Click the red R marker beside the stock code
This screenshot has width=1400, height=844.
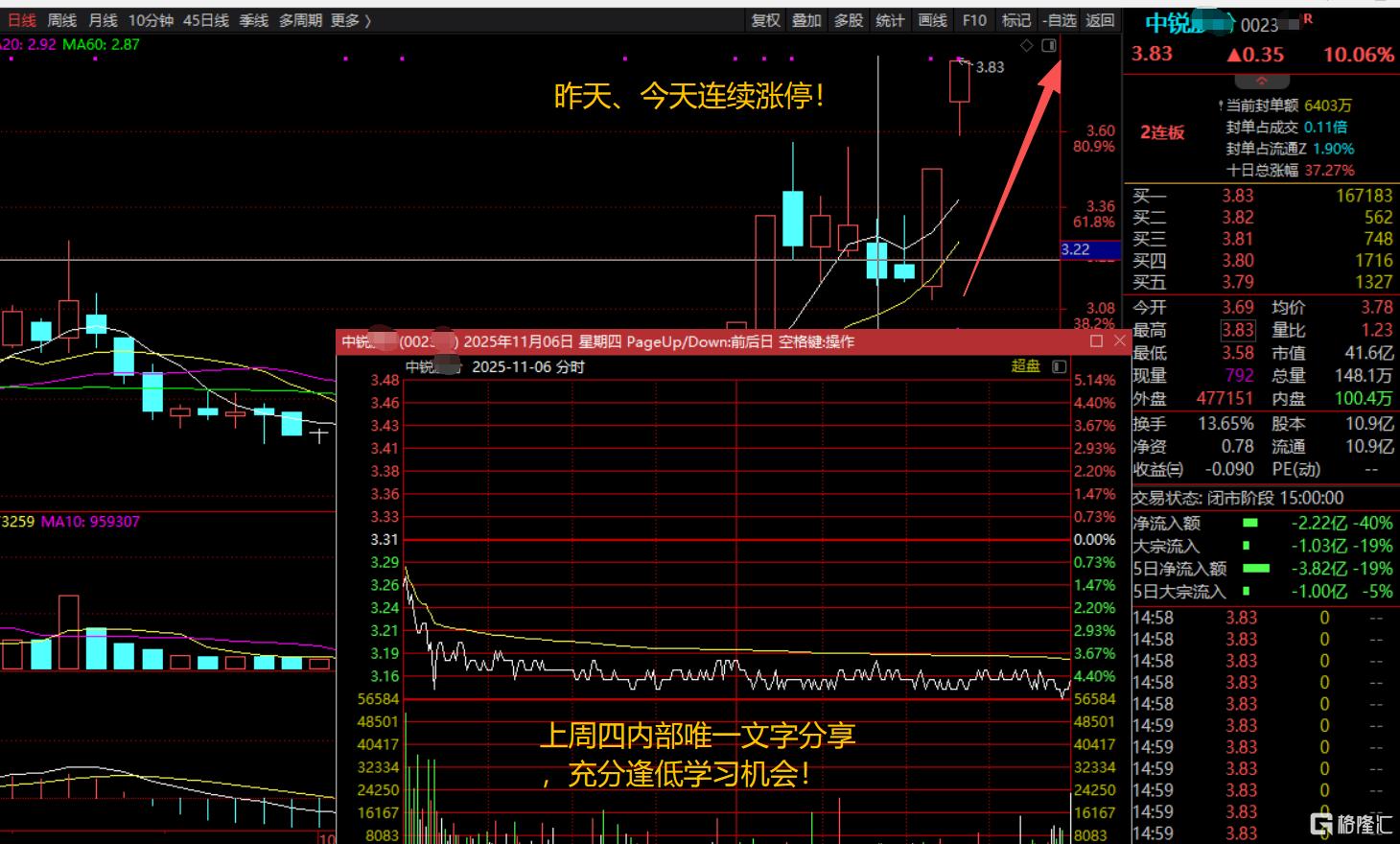[1308, 19]
